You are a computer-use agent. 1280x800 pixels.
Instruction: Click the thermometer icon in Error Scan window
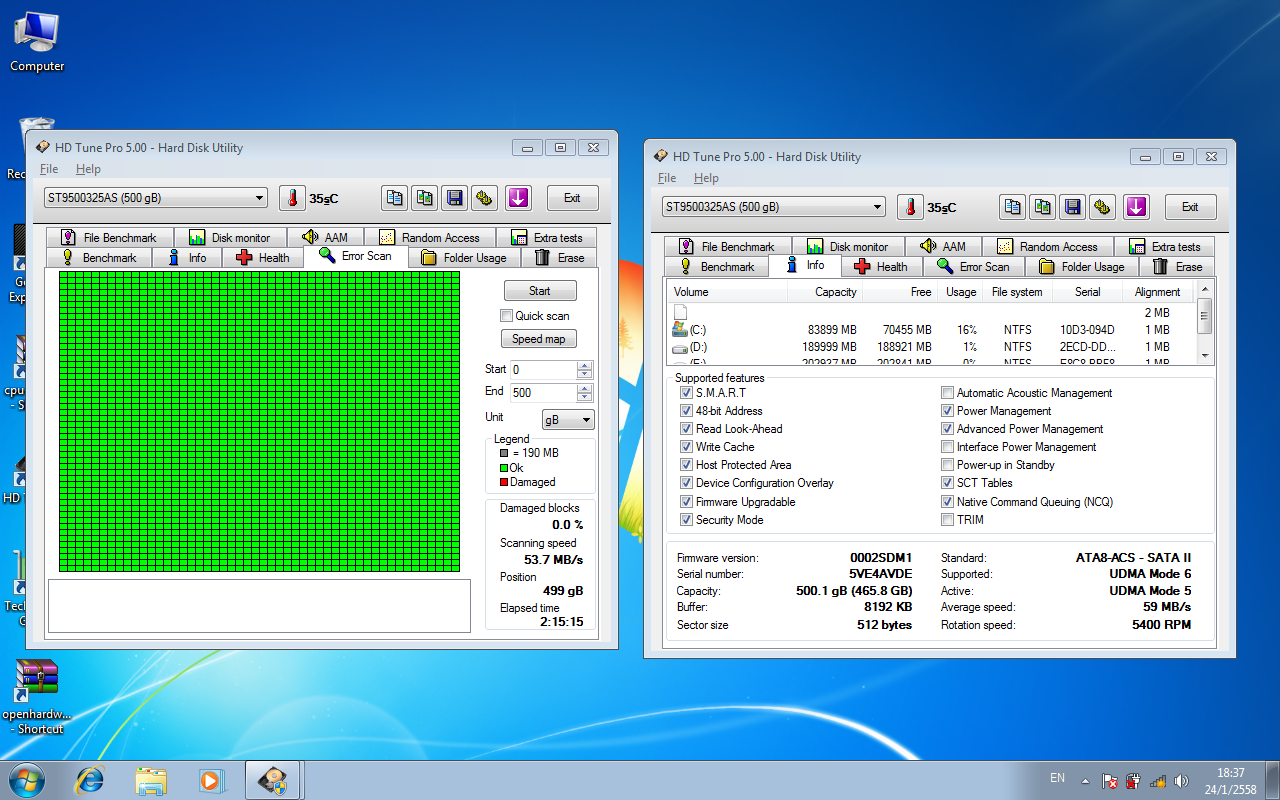pos(292,198)
